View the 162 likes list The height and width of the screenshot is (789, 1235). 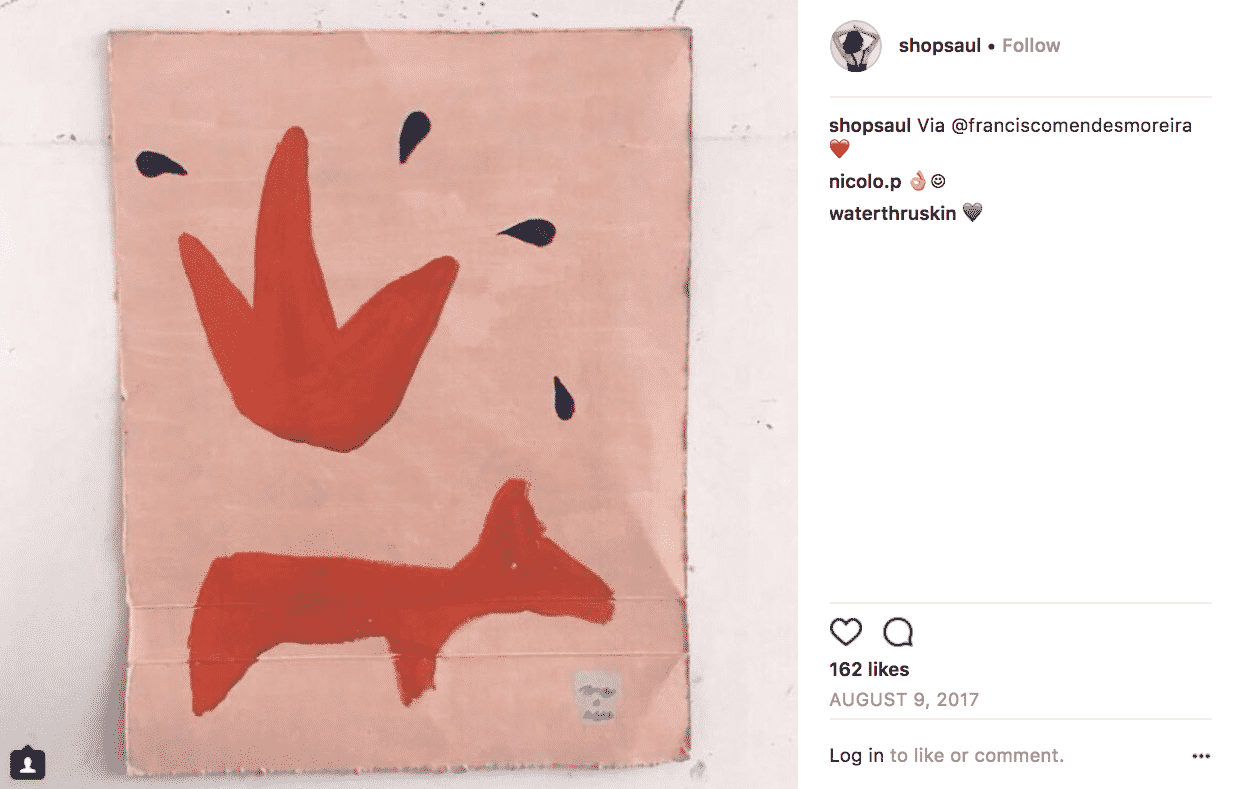(x=869, y=669)
